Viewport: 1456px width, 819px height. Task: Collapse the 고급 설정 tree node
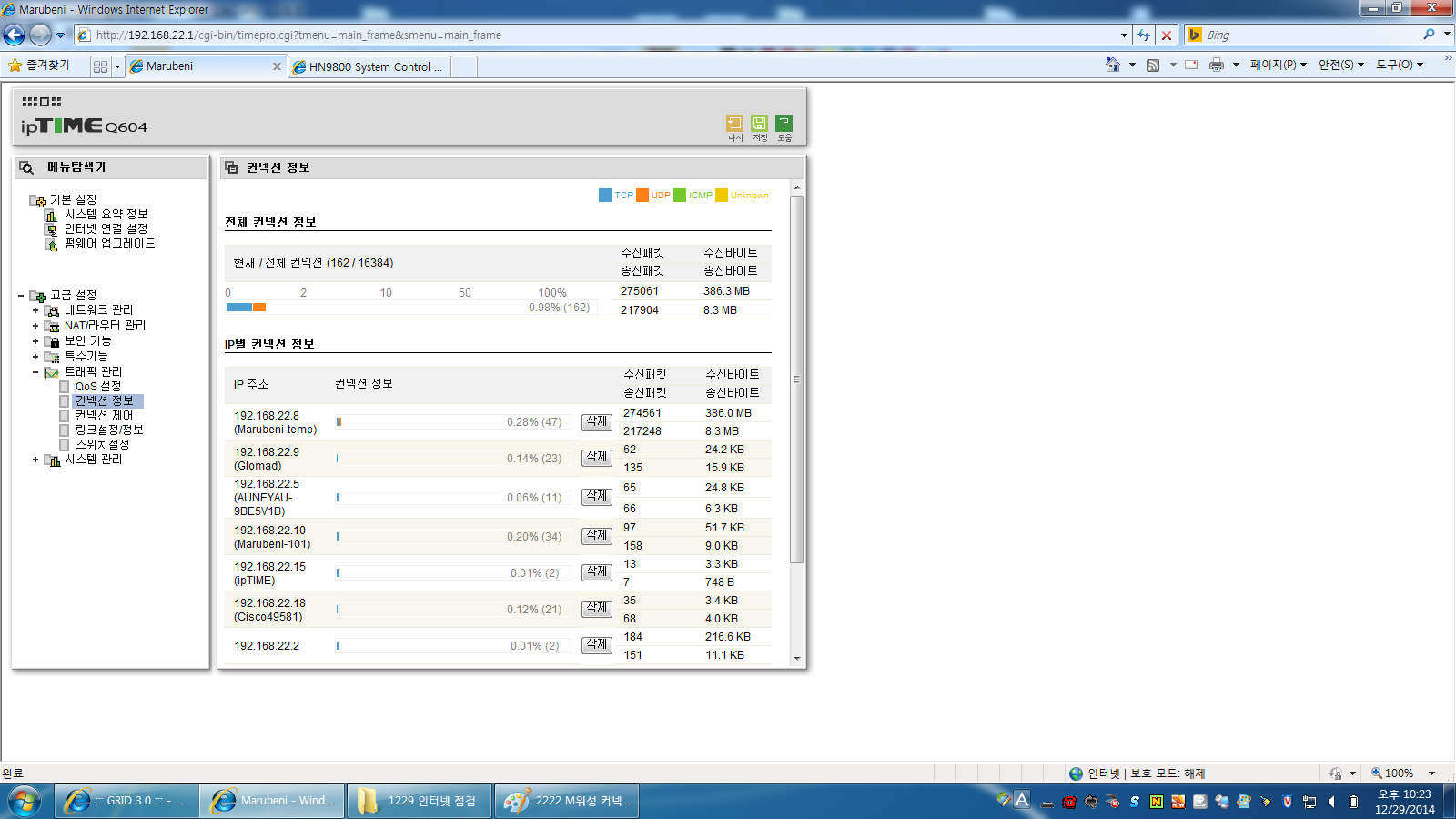pos(21,296)
